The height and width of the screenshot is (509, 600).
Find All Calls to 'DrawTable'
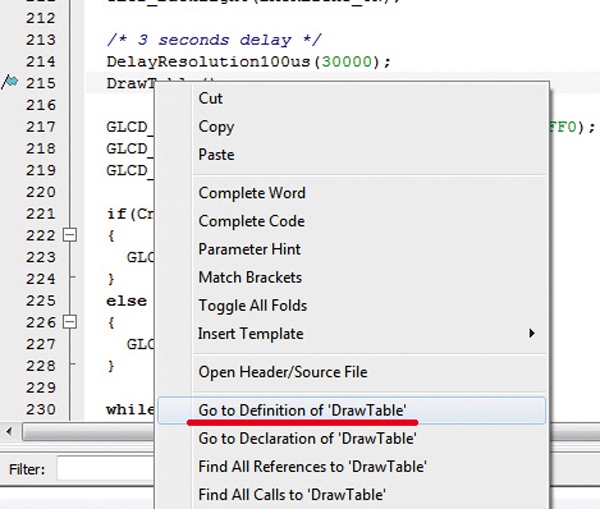pyautogui.click(x=292, y=494)
